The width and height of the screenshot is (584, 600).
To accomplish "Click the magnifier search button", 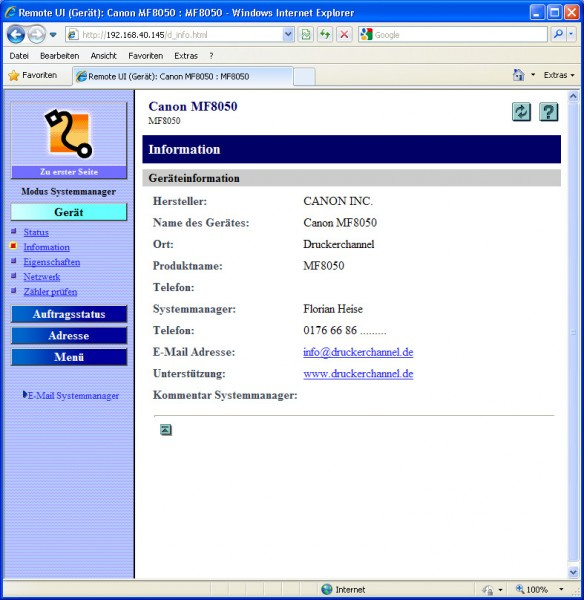I will (x=558, y=34).
